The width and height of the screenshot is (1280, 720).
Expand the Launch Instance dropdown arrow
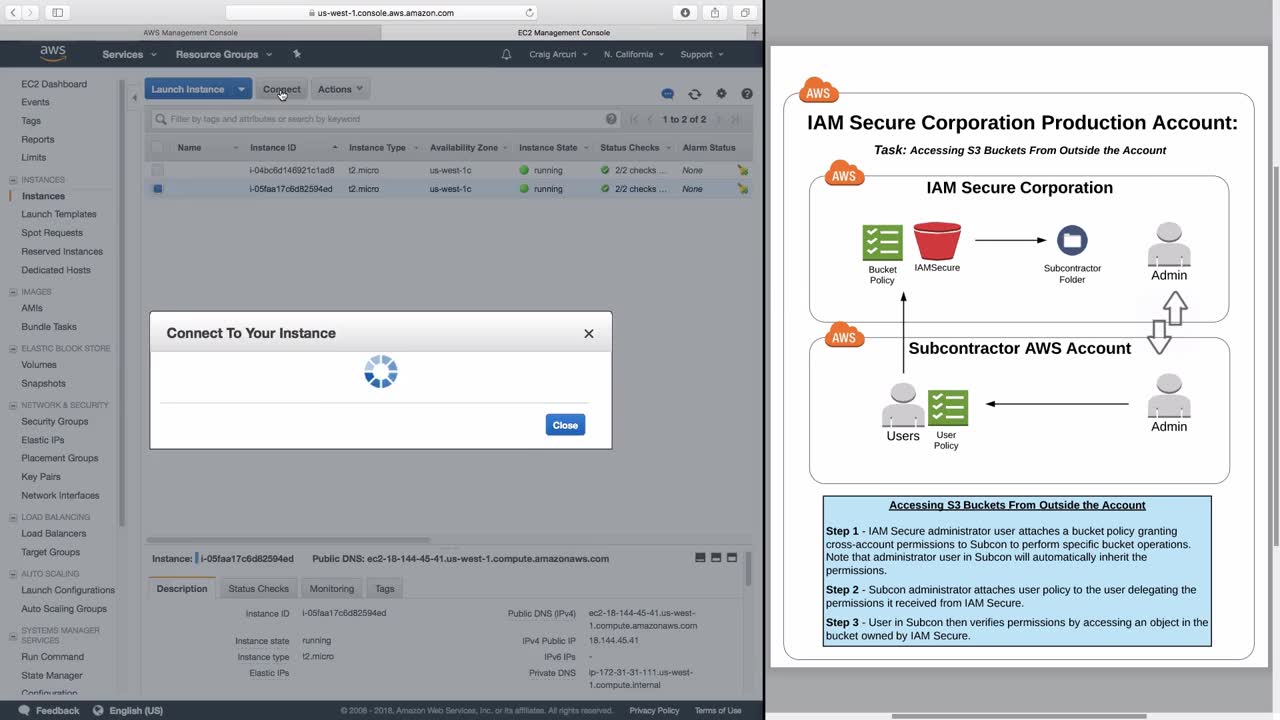[x=241, y=89]
